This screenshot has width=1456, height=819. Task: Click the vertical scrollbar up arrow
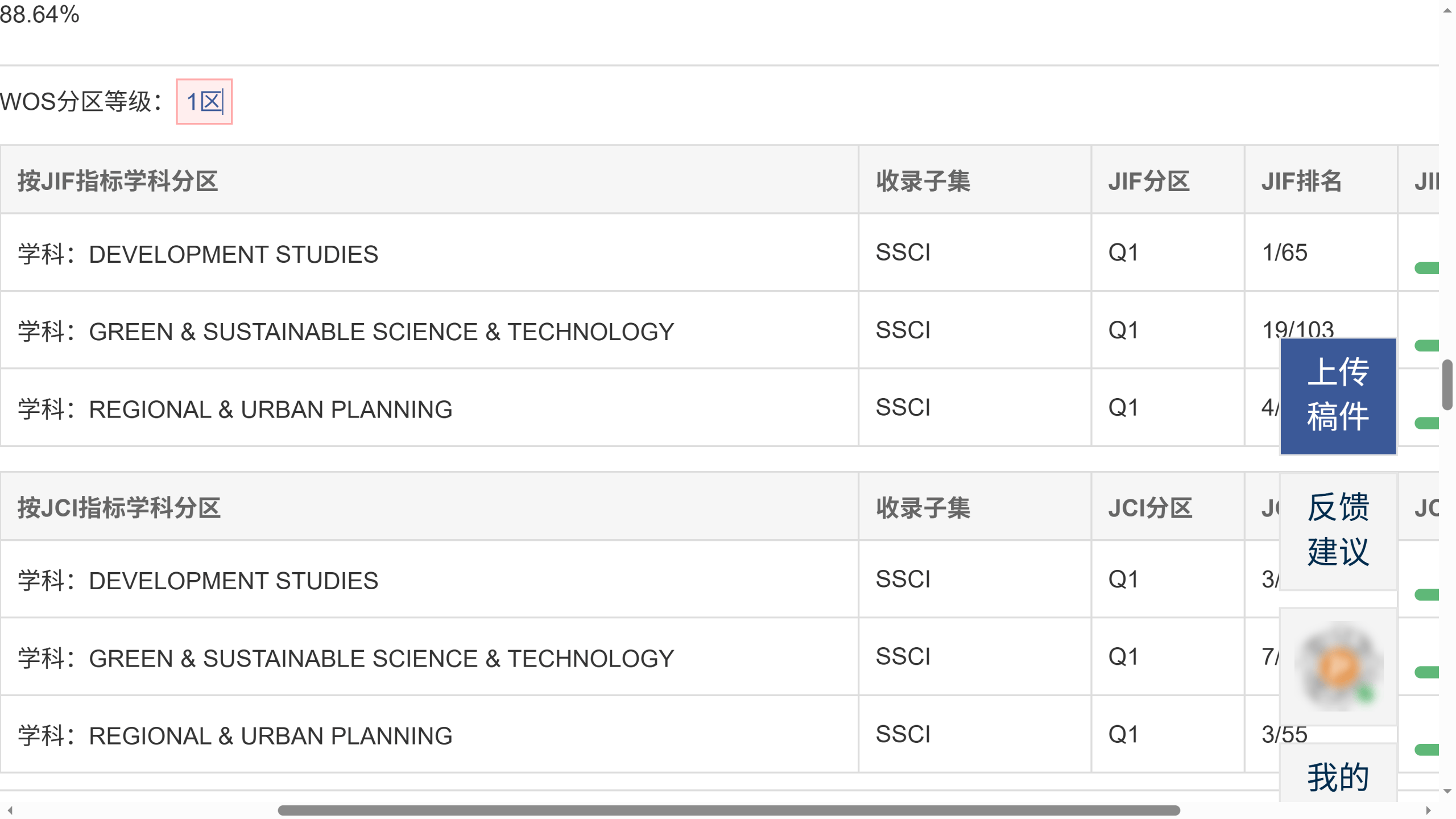pos(1447,10)
